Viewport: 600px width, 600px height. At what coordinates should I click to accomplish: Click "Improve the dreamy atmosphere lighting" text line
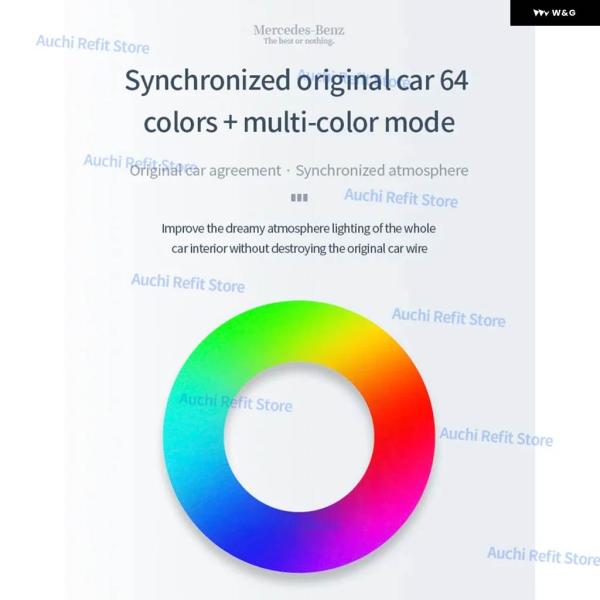tap(298, 228)
